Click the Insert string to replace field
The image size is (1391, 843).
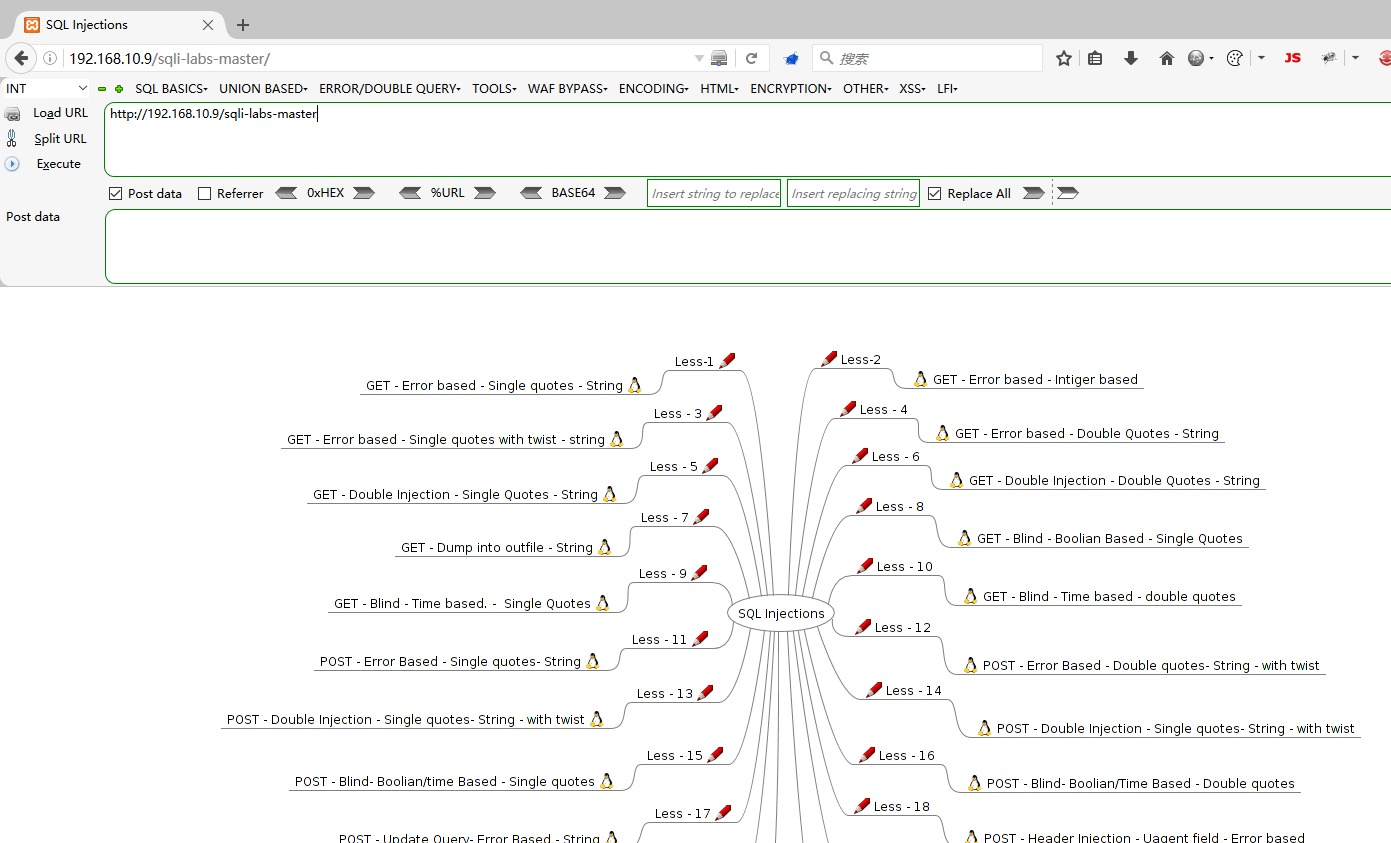click(714, 194)
